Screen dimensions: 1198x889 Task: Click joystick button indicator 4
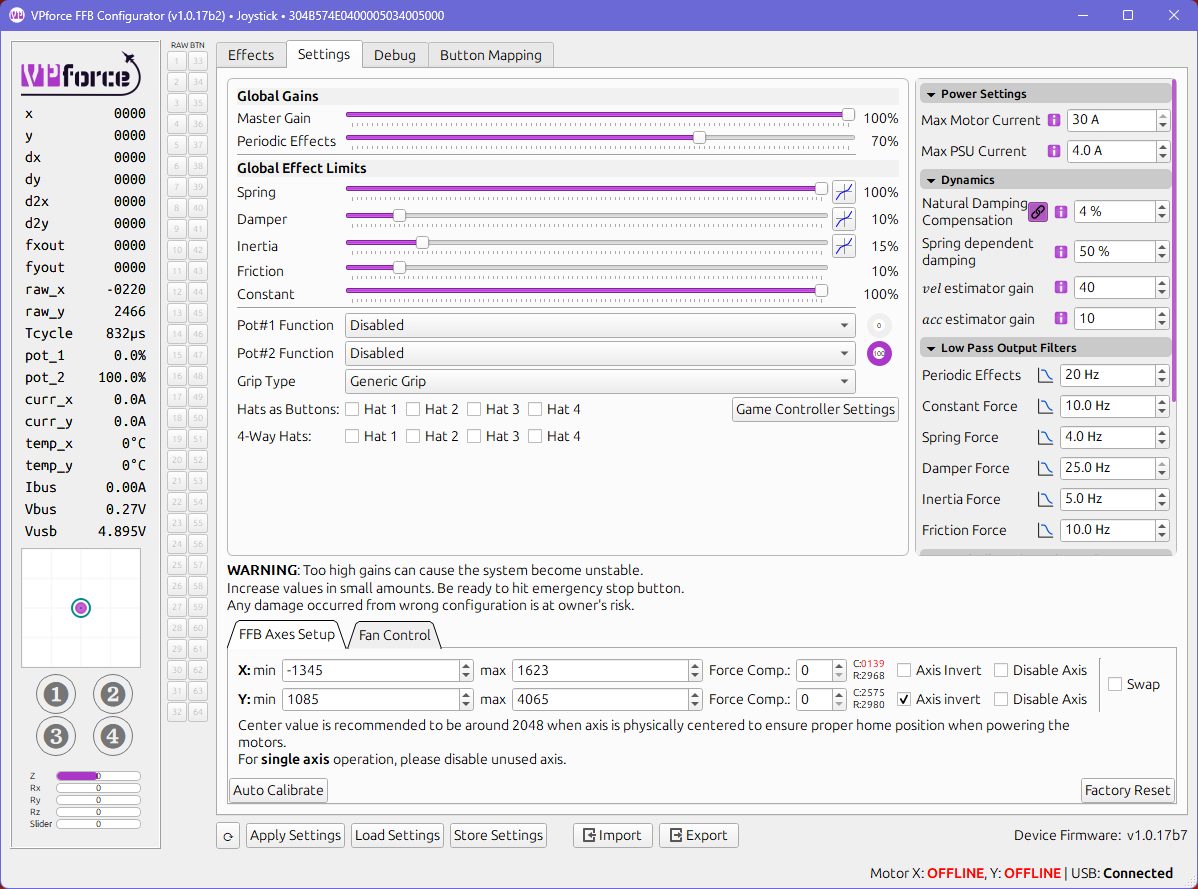(112, 736)
